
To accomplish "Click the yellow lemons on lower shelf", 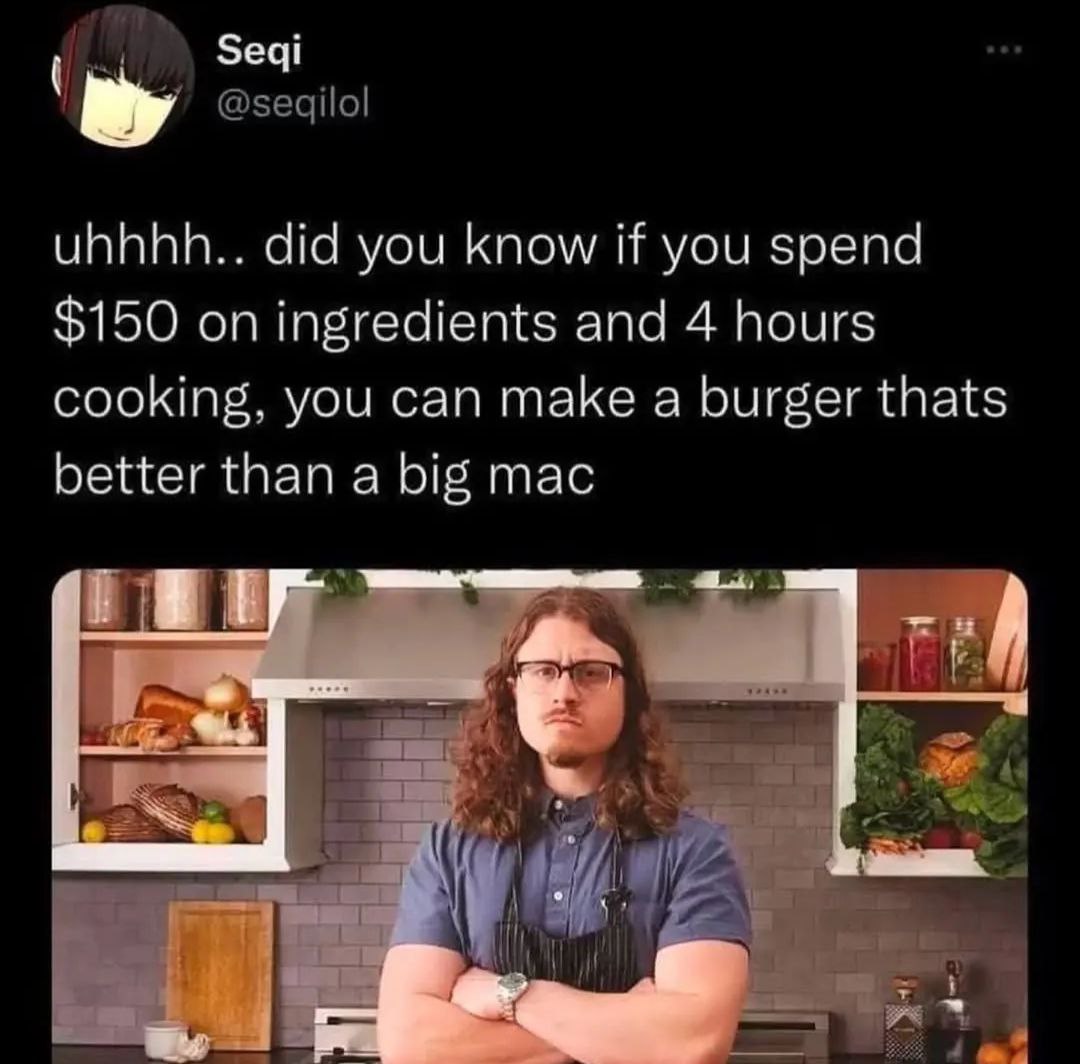I will (213, 831).
